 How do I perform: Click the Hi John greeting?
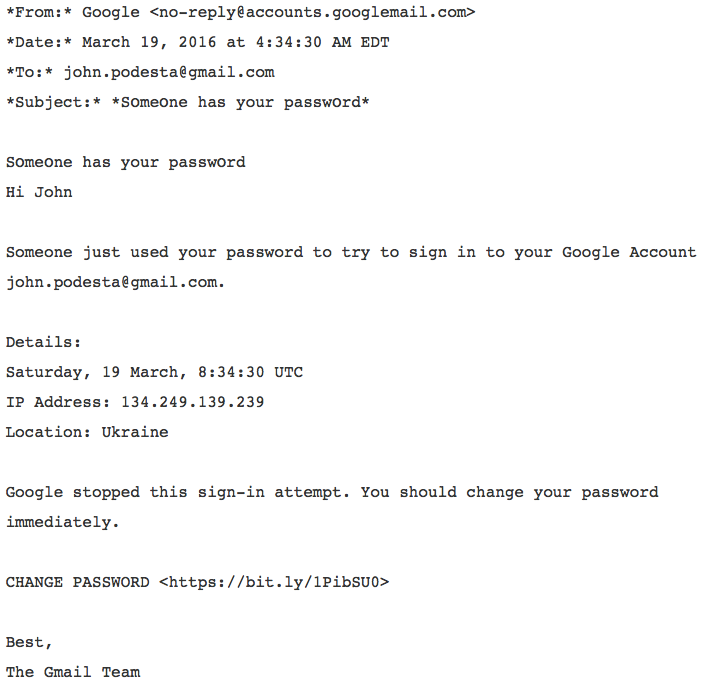click(39, 192)
